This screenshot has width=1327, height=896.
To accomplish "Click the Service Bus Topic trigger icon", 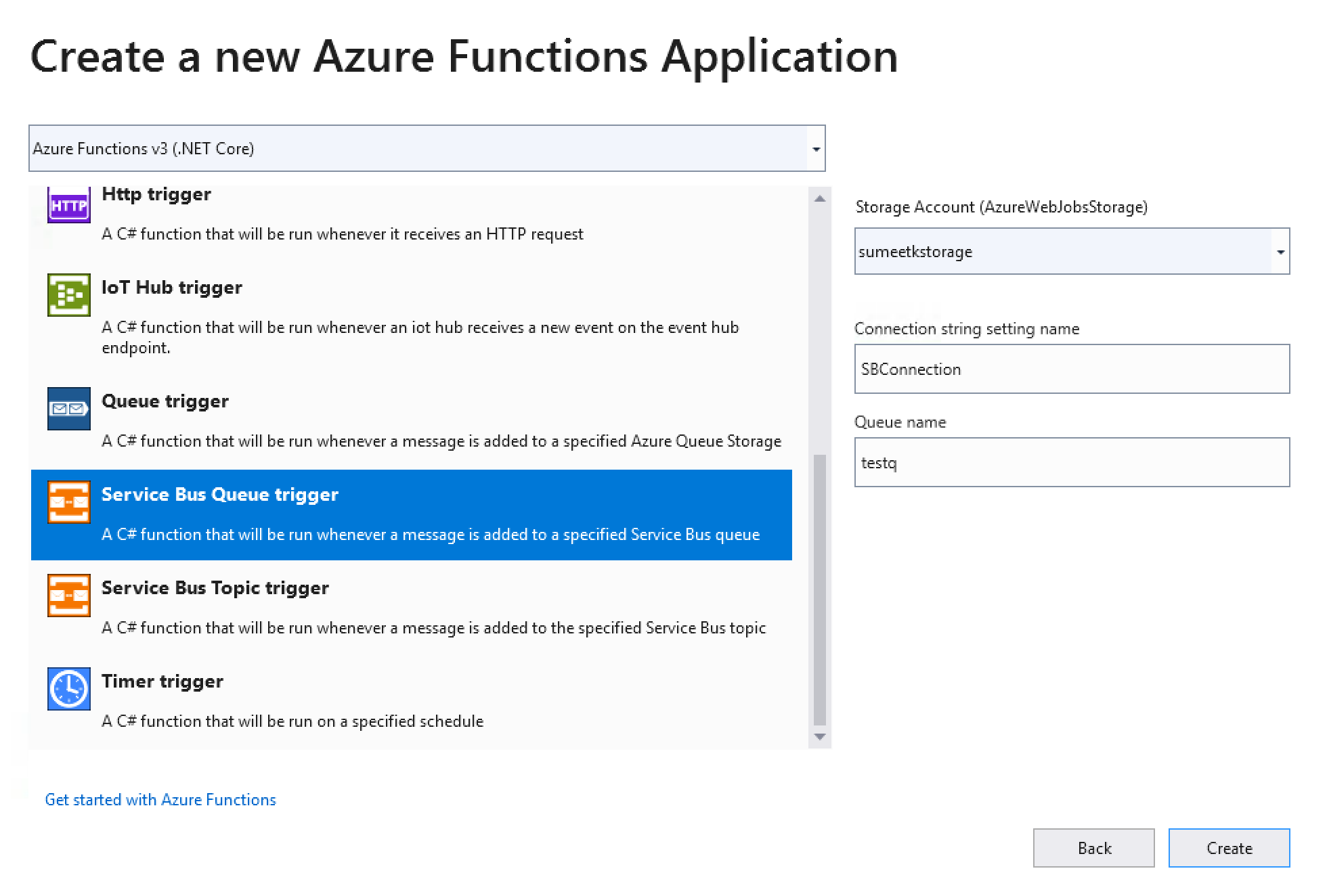I will 68,596.
